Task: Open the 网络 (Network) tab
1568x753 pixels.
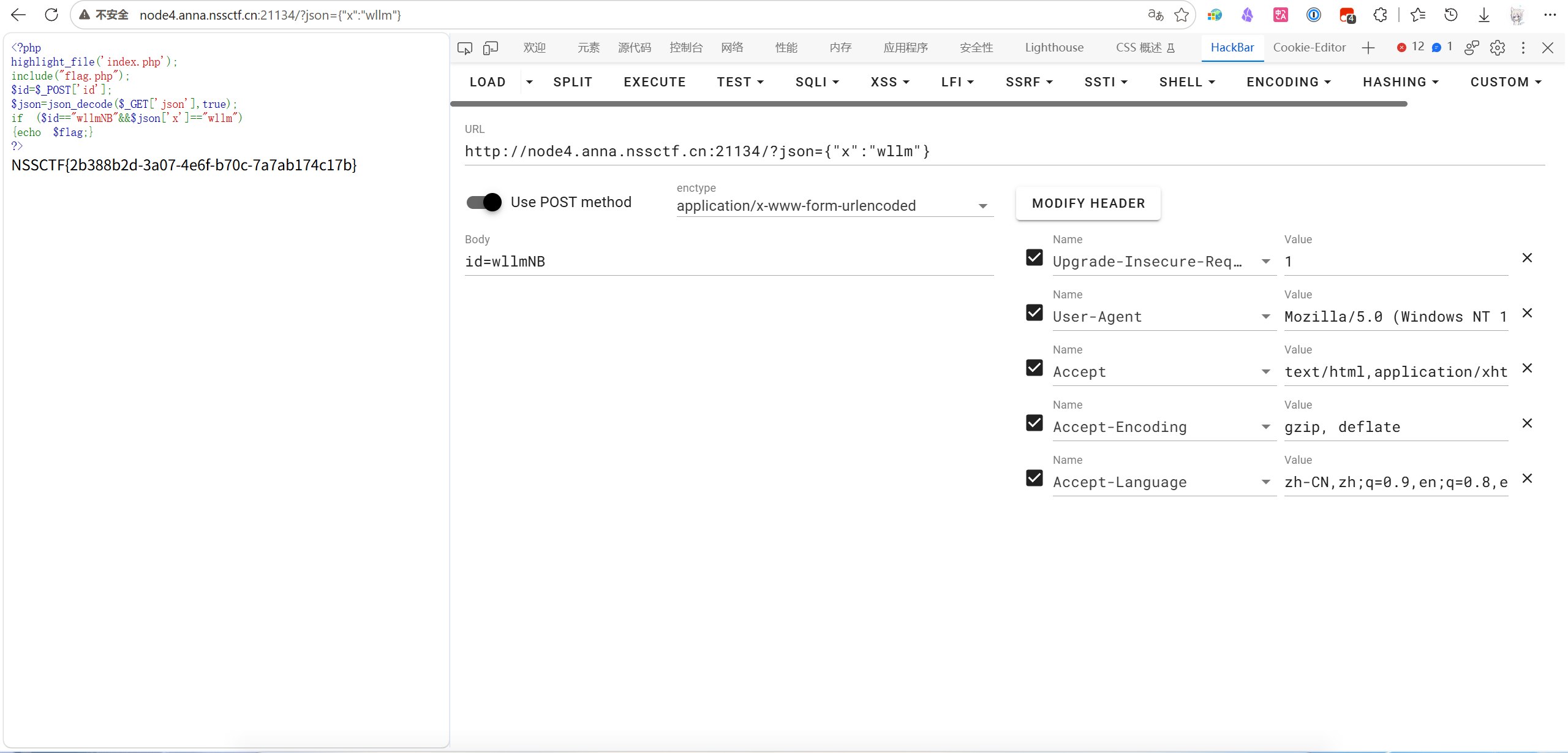Action: (732, 48)
